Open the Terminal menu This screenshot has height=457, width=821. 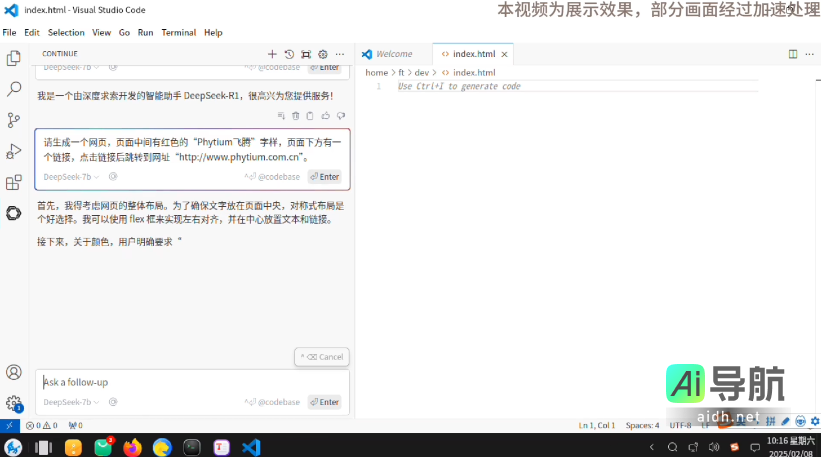point(179,32)
